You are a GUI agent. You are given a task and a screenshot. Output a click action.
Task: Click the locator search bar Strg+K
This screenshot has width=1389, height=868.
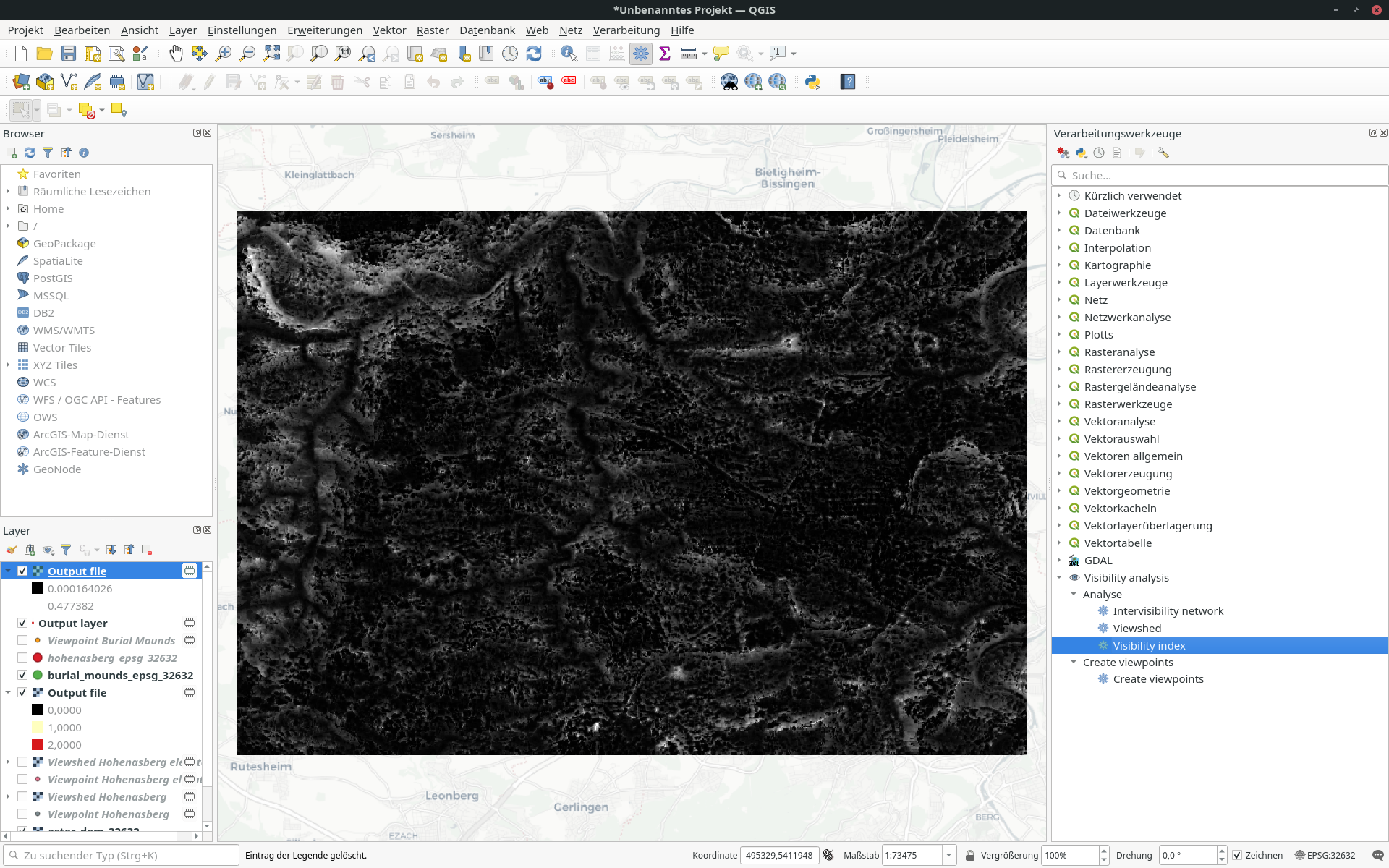(x=121, y=855)
